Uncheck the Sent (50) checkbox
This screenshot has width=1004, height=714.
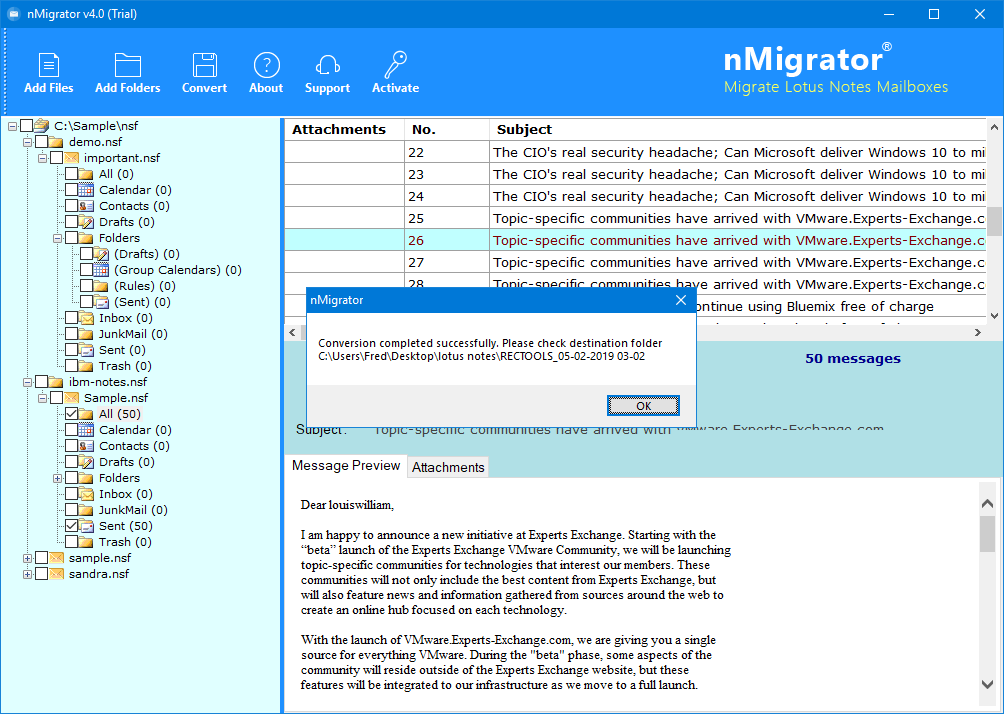71,526
